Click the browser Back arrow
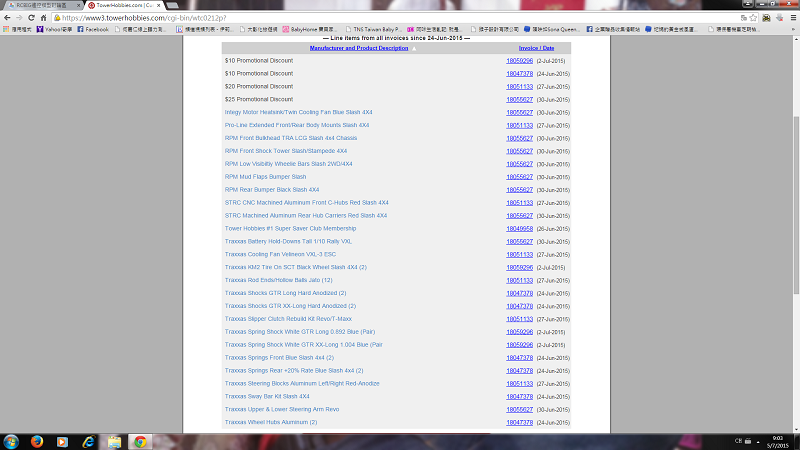The width and height of the screenshot is (800, 450). click(x=8, y=17)
